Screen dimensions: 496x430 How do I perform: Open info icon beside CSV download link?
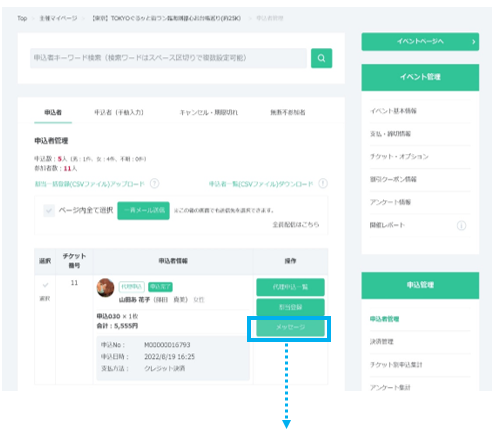[323, 183]
